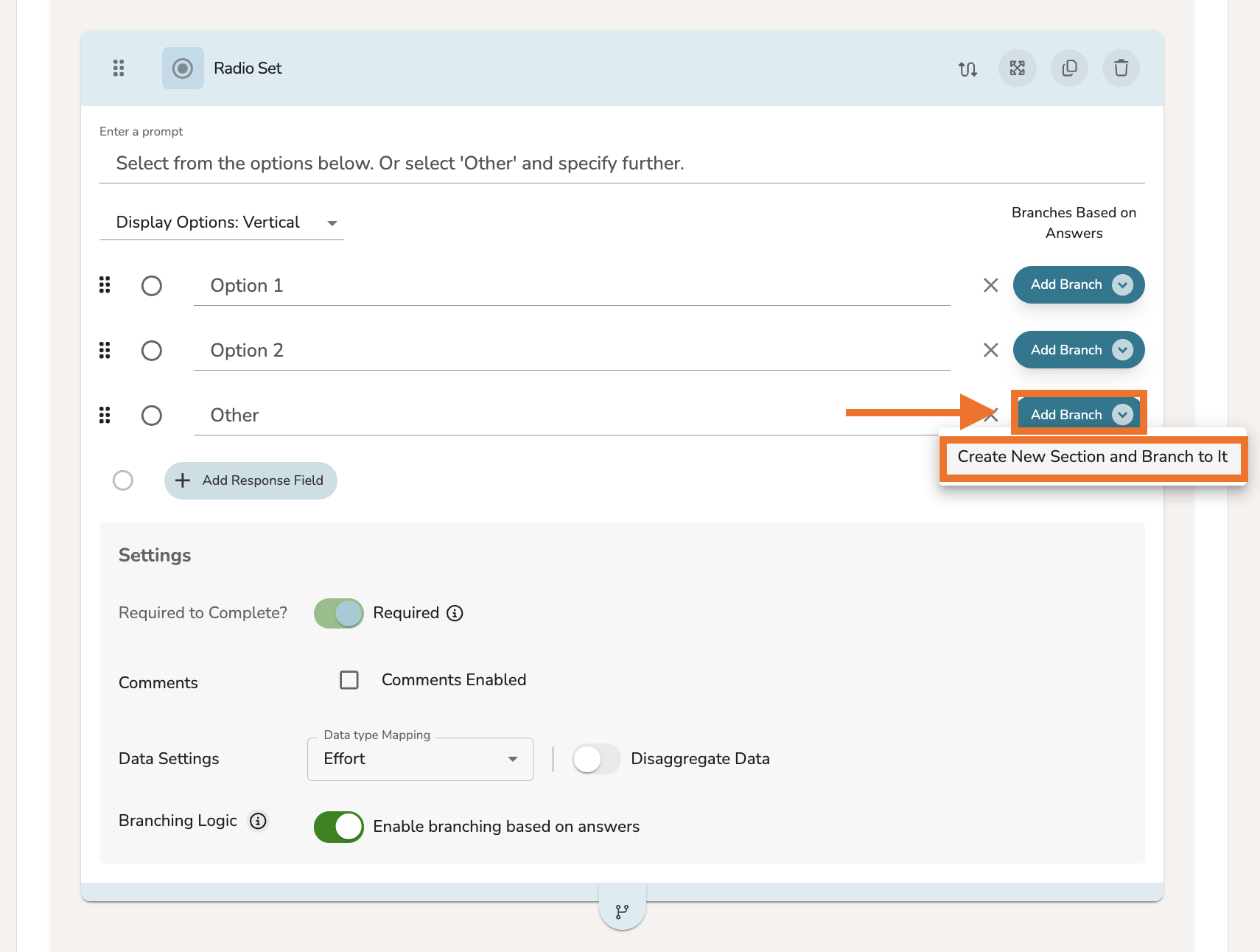1260x952 pixels.
Task: Click the branch icon at card bottom
Action: 623,911
